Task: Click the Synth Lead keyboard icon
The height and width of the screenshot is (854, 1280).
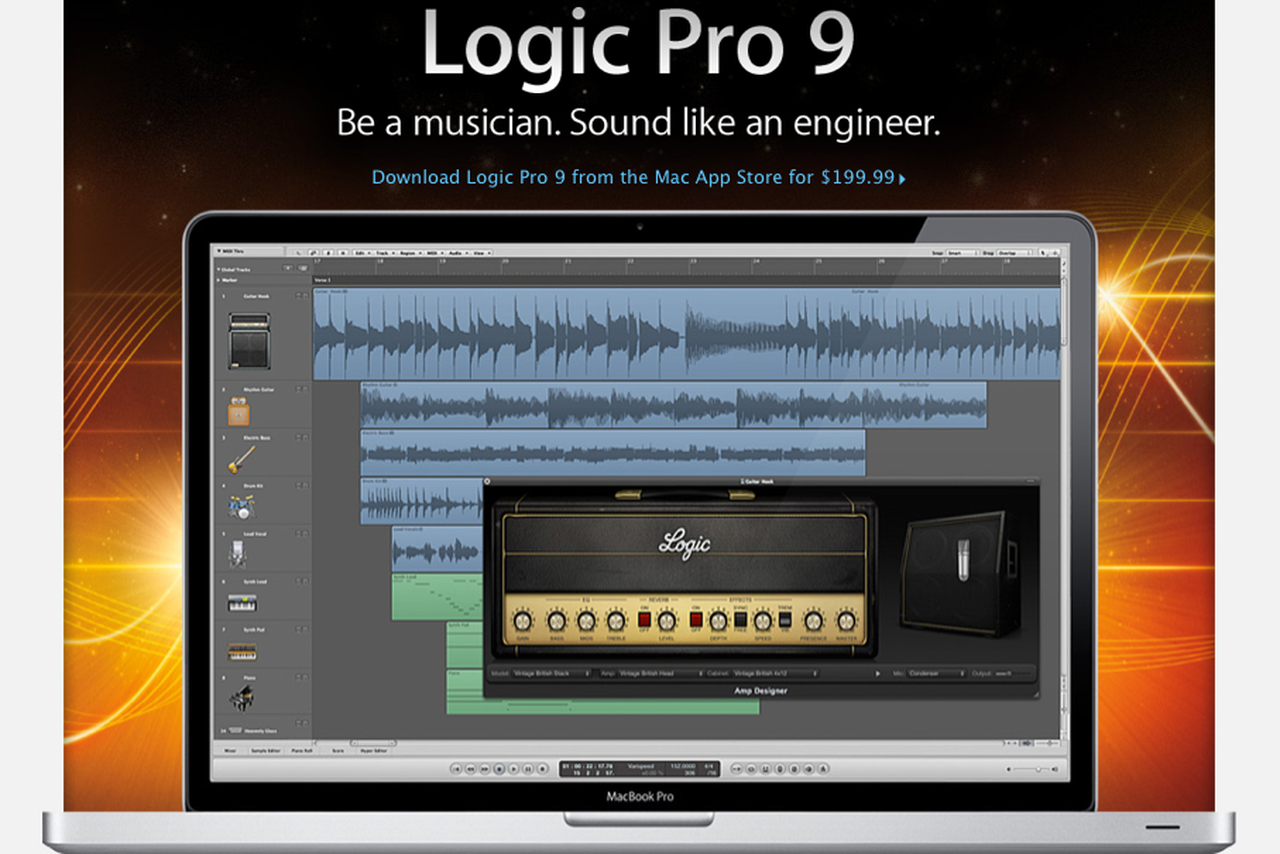Action: coord(242,603)
